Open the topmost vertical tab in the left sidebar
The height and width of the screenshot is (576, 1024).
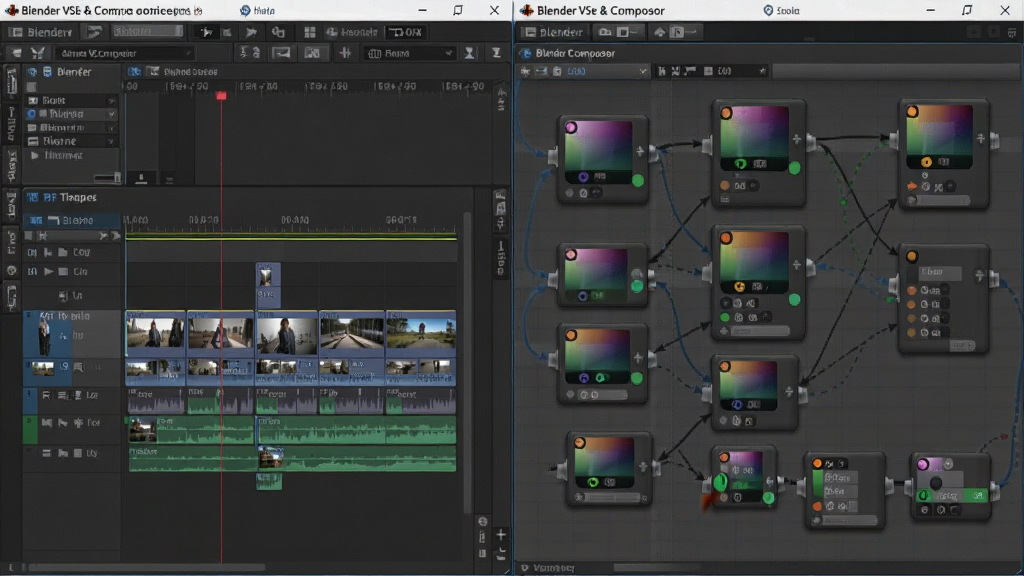(11, 82)
